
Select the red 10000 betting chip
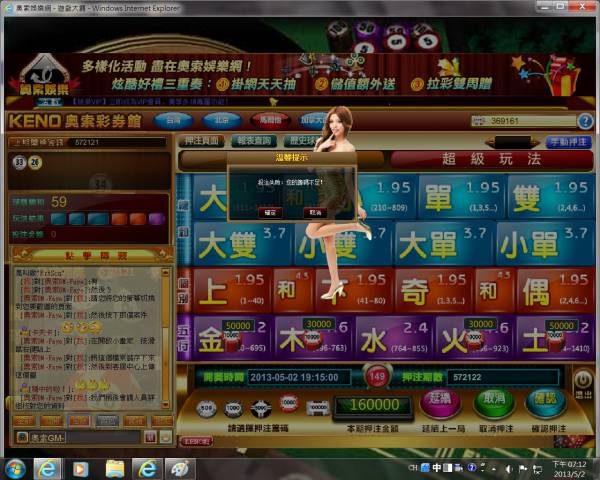pos(289,403)
